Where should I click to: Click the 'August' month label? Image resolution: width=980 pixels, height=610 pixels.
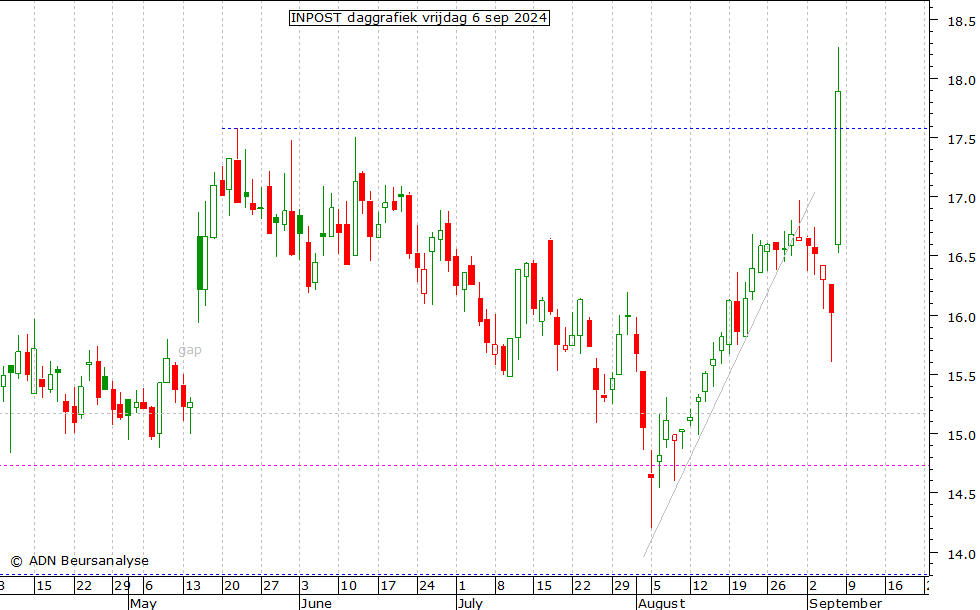661,603
